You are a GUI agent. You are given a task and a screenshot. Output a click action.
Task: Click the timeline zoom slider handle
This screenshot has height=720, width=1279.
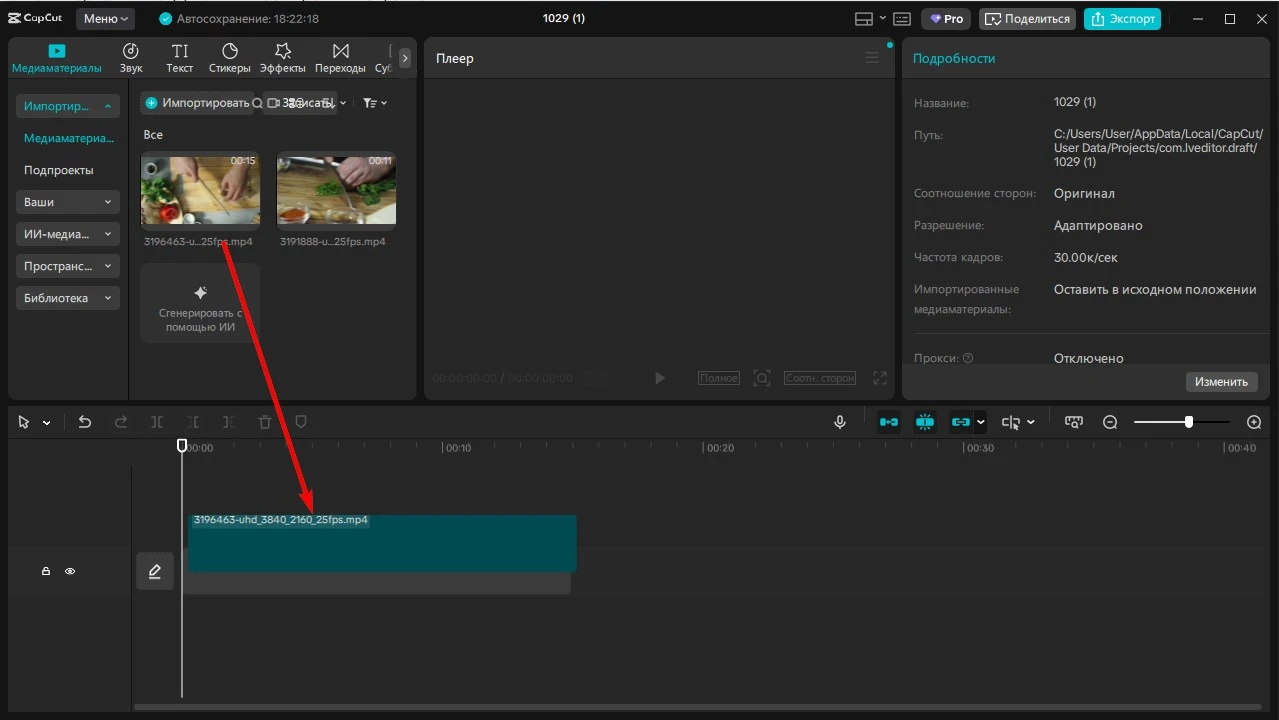[x=1188, y=422]
